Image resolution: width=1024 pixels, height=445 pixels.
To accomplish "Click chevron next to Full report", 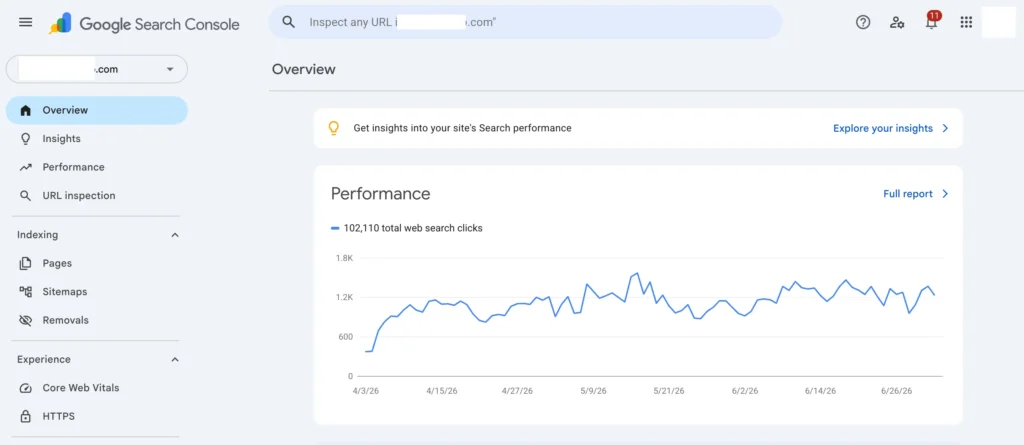I will click(945, 194).
